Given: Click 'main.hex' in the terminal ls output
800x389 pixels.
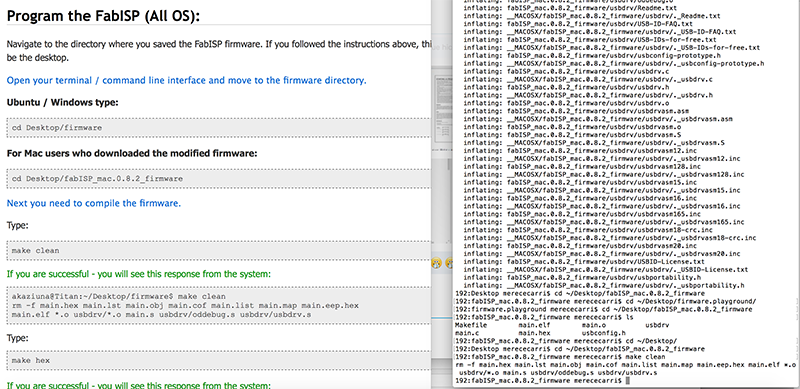Looking at the screenshot, I should pos(535,333).
